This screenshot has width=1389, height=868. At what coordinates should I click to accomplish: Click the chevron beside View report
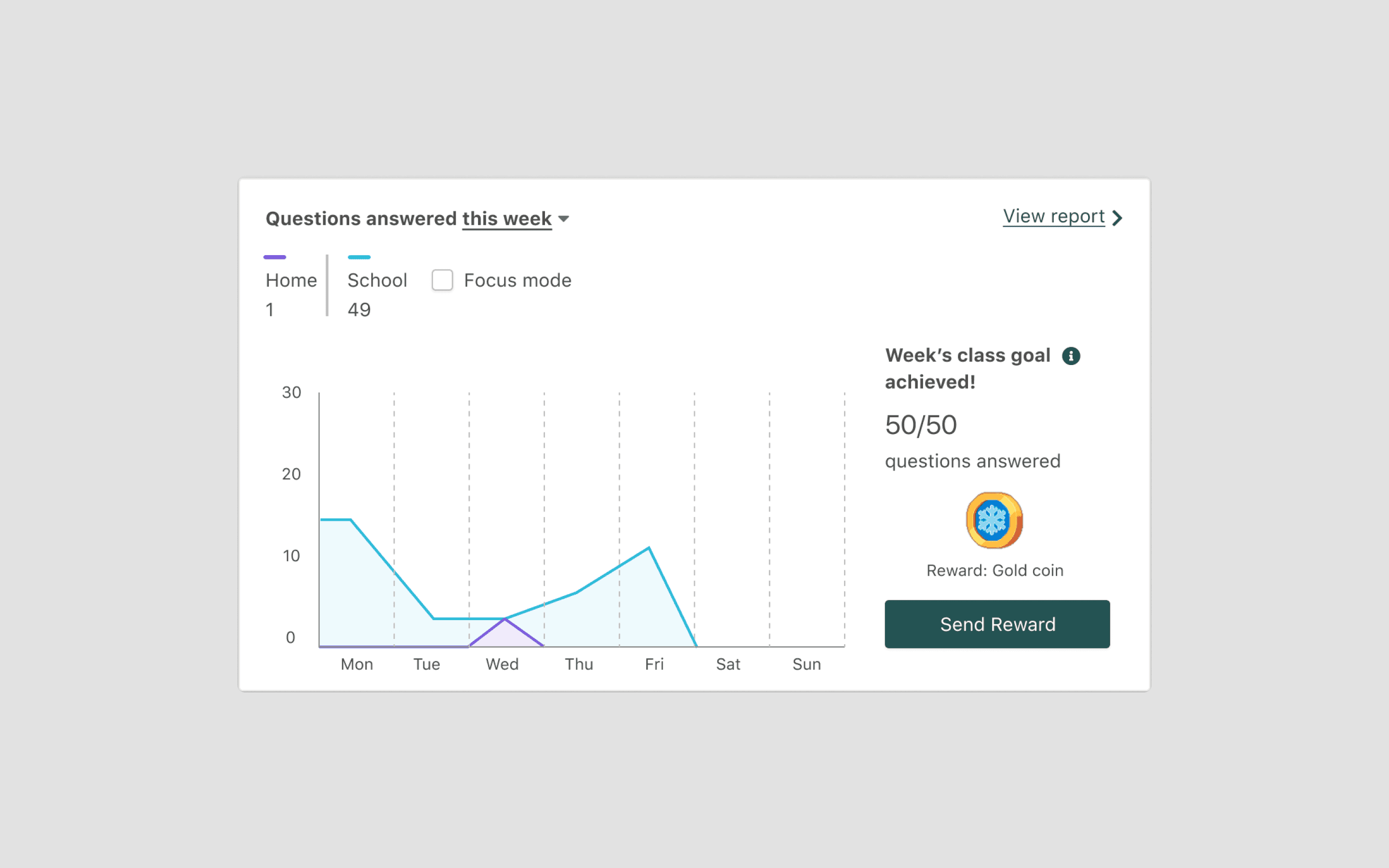[1117, 218]
